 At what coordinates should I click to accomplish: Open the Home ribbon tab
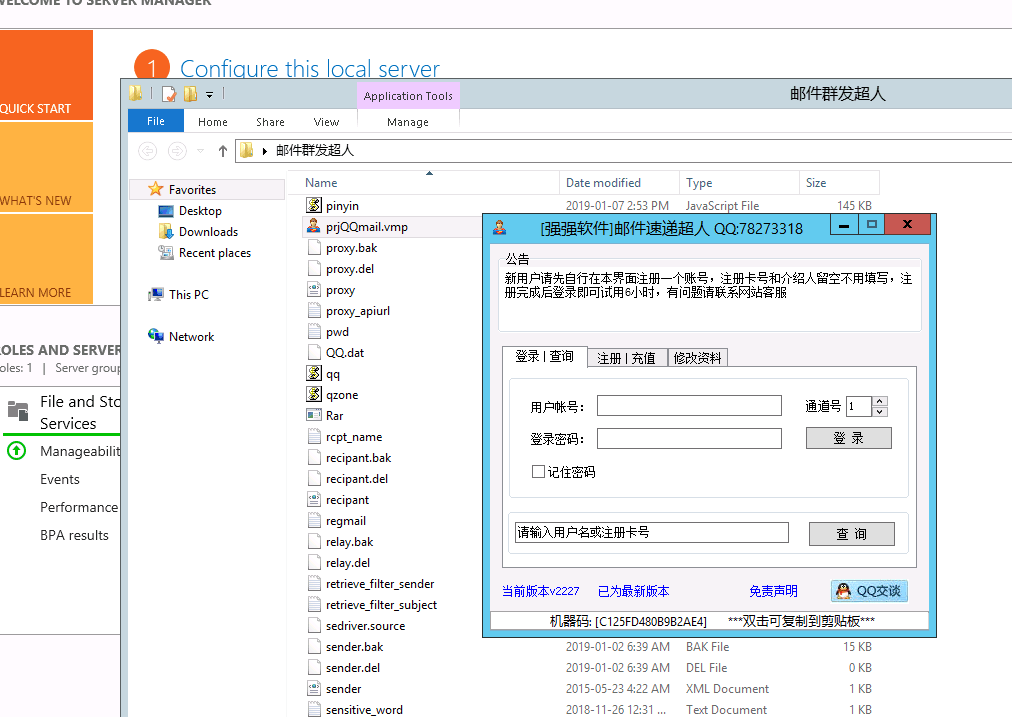tap(213, 122)
